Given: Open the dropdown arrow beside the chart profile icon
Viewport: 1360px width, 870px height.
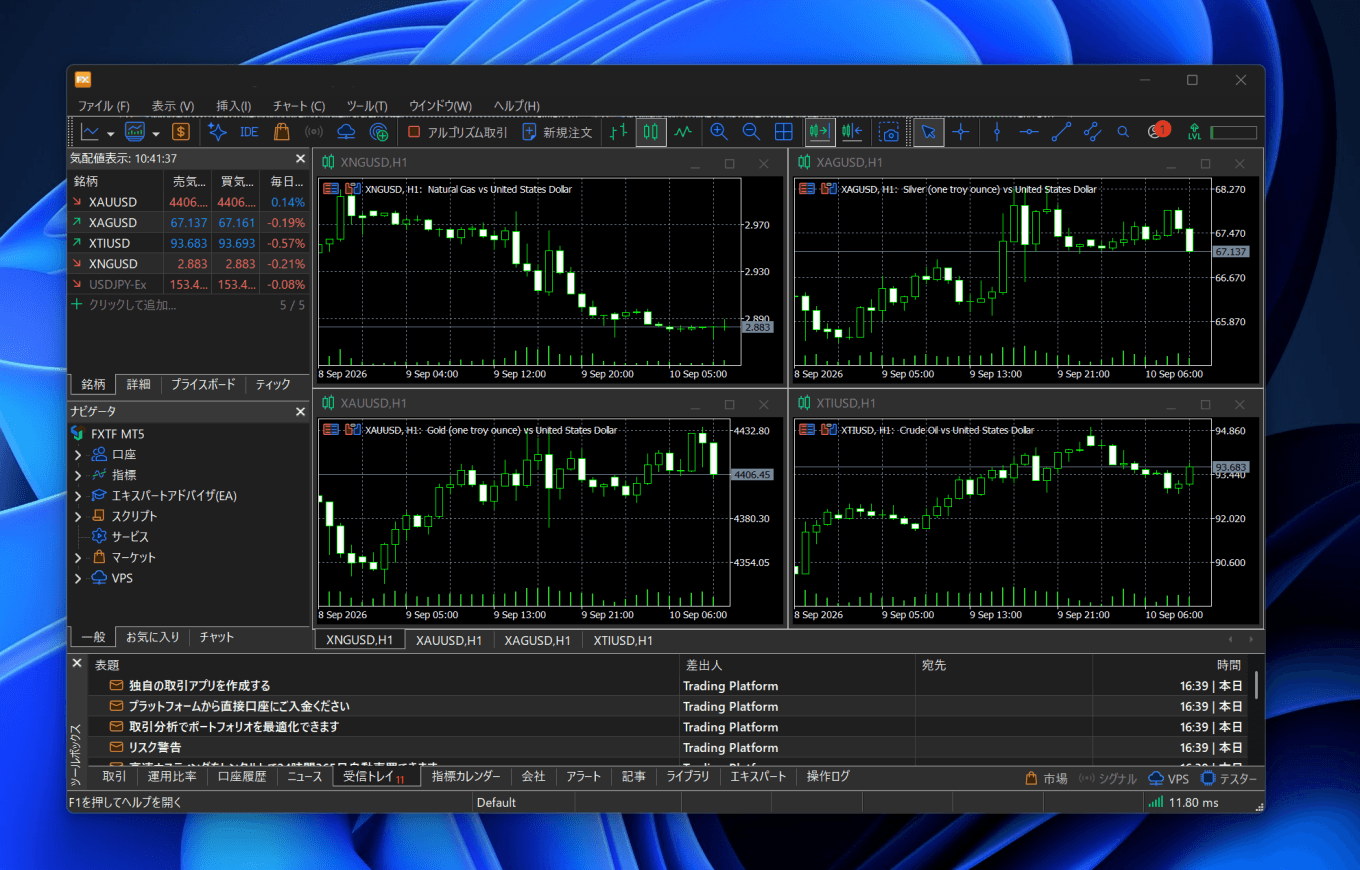Looking at the screenshot, I should (155, 132).
